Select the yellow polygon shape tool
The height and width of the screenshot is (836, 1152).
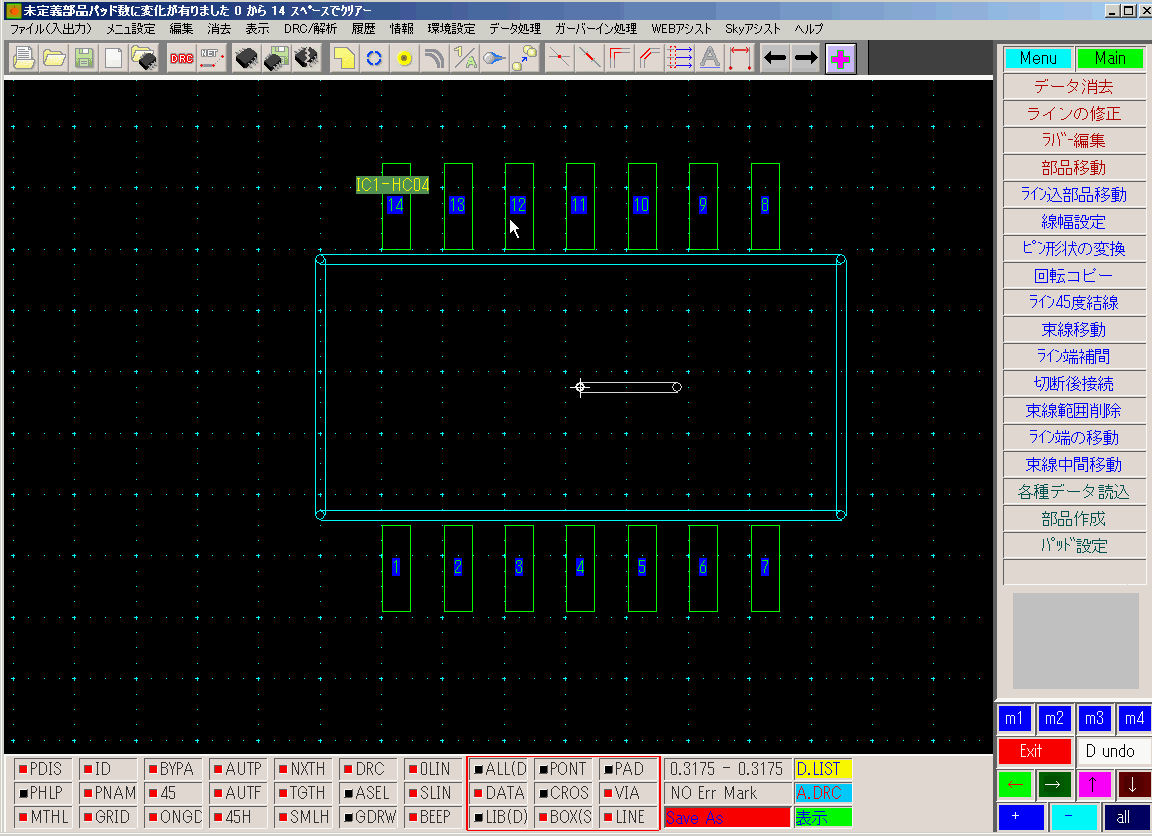343,58
